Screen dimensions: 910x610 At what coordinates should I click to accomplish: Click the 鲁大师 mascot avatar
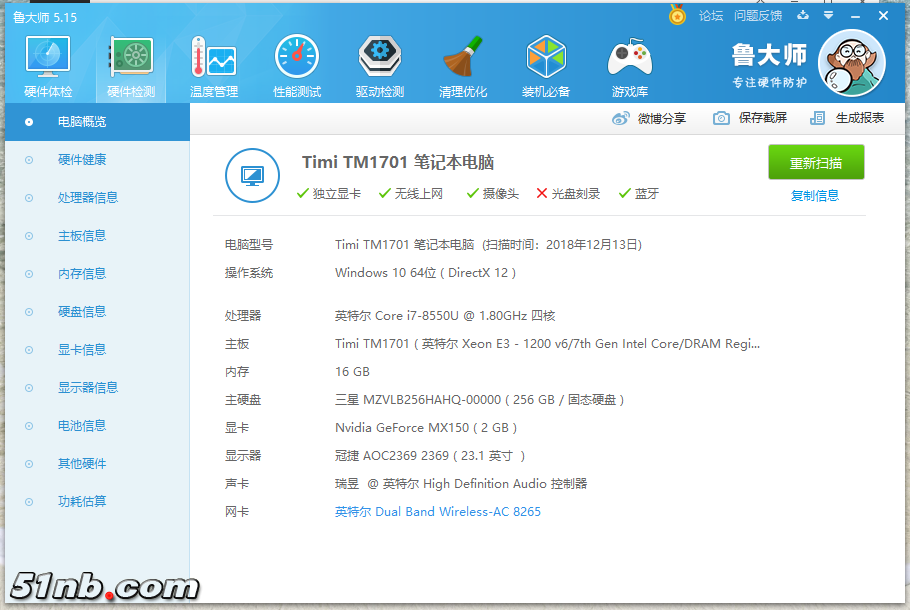tap(851, 63)
